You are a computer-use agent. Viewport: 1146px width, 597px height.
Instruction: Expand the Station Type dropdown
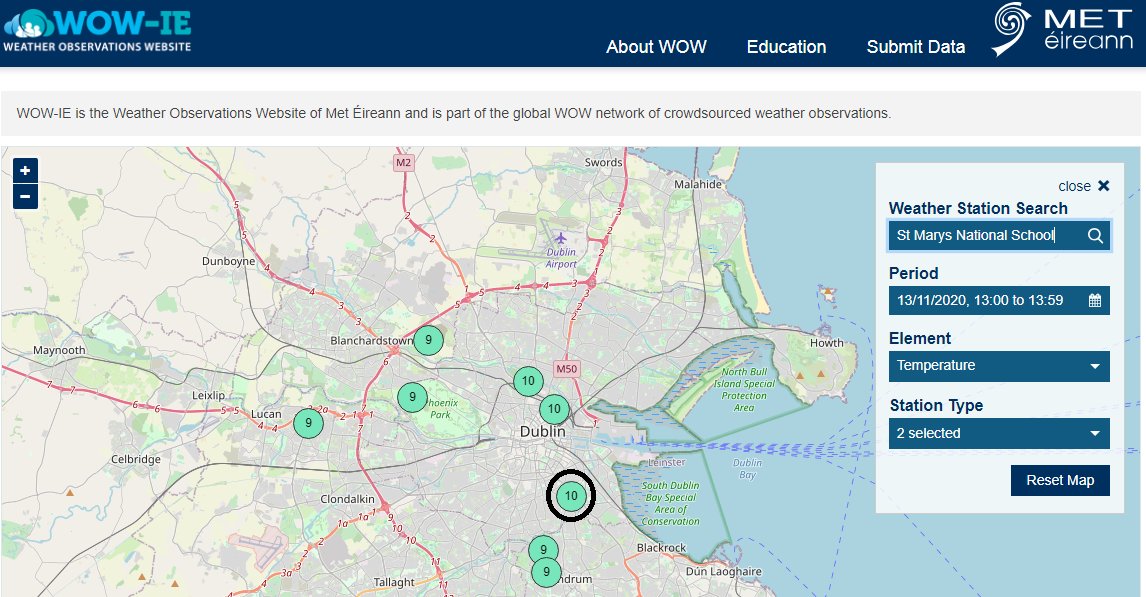[x=999, y=433]
